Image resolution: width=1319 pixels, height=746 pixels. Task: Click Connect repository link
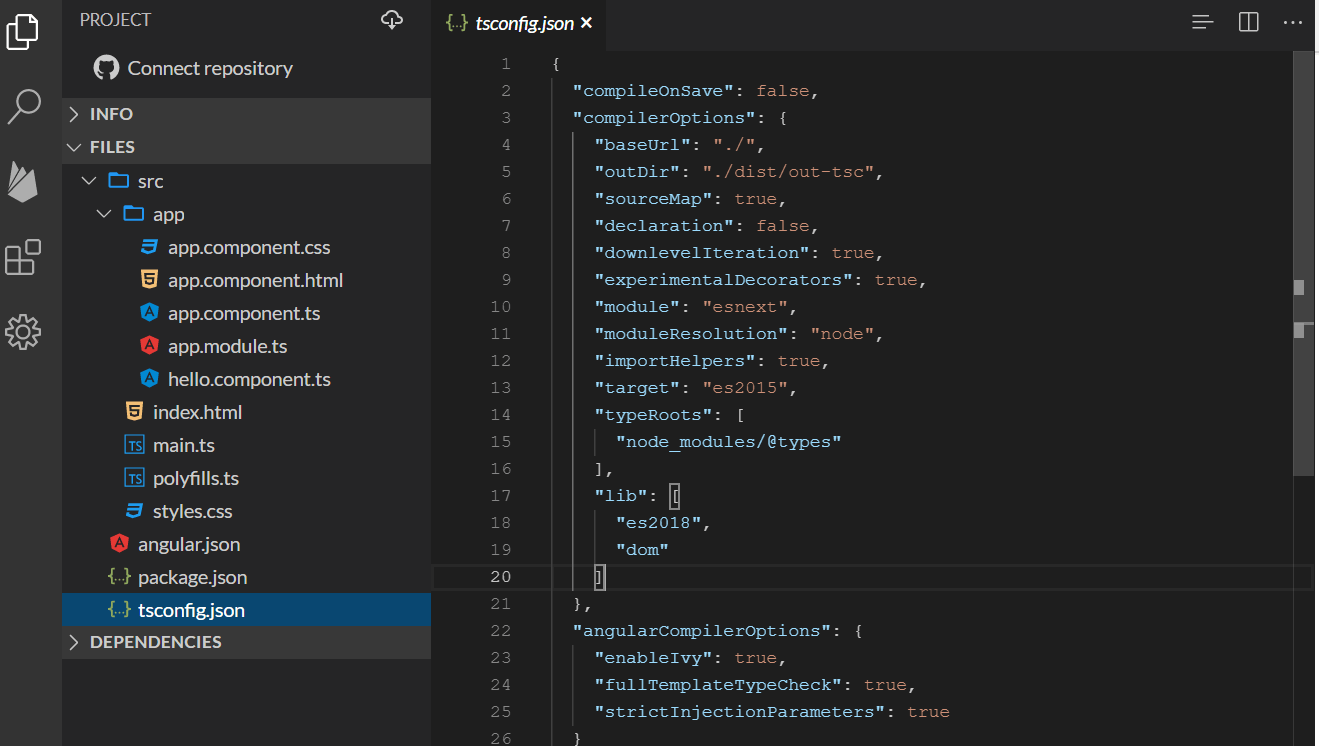[x=209, y=68]
